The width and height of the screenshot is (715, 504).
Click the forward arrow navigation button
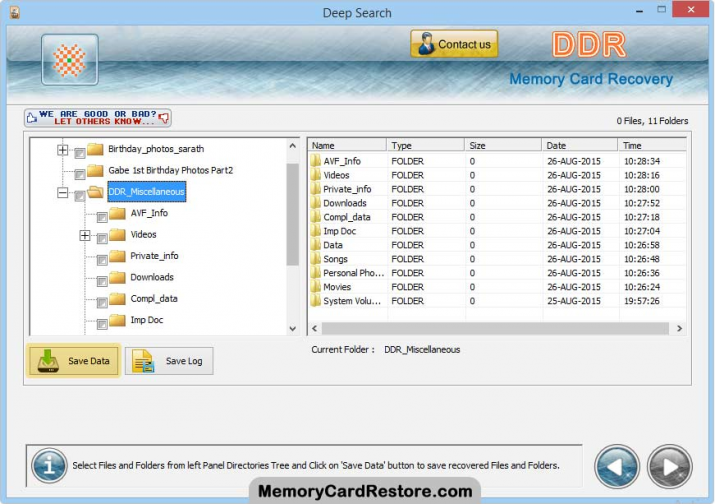(669, 466)
